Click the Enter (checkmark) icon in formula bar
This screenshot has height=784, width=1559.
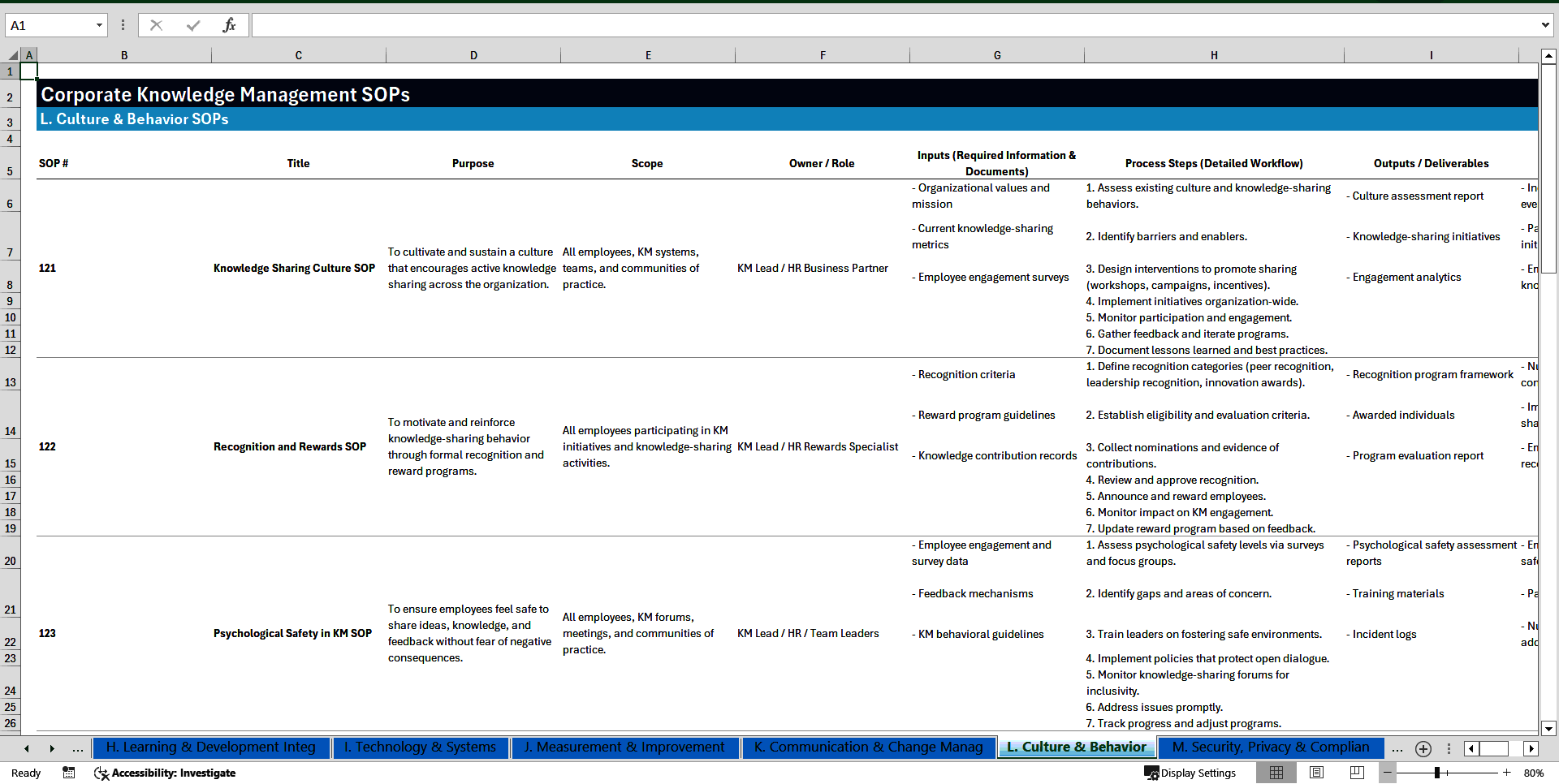193,24
